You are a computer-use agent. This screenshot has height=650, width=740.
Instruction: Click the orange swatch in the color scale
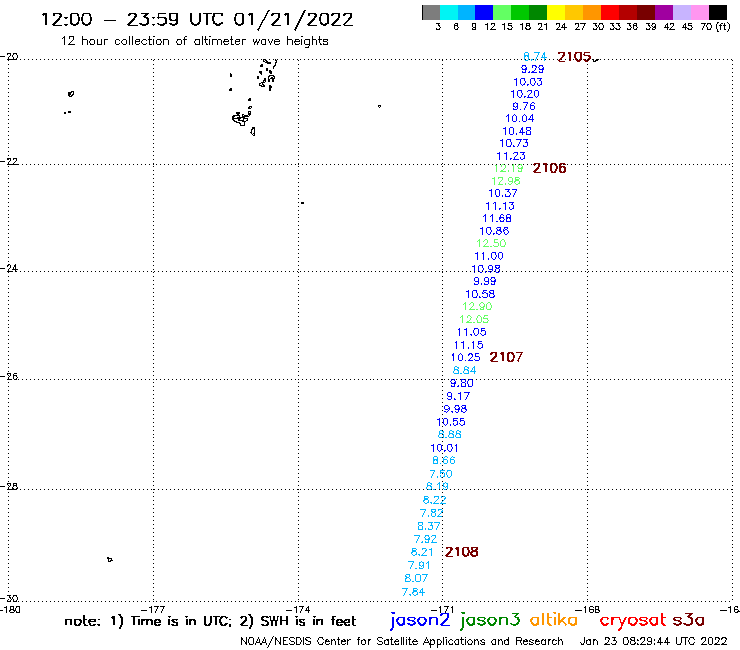[x=592, y=12]
